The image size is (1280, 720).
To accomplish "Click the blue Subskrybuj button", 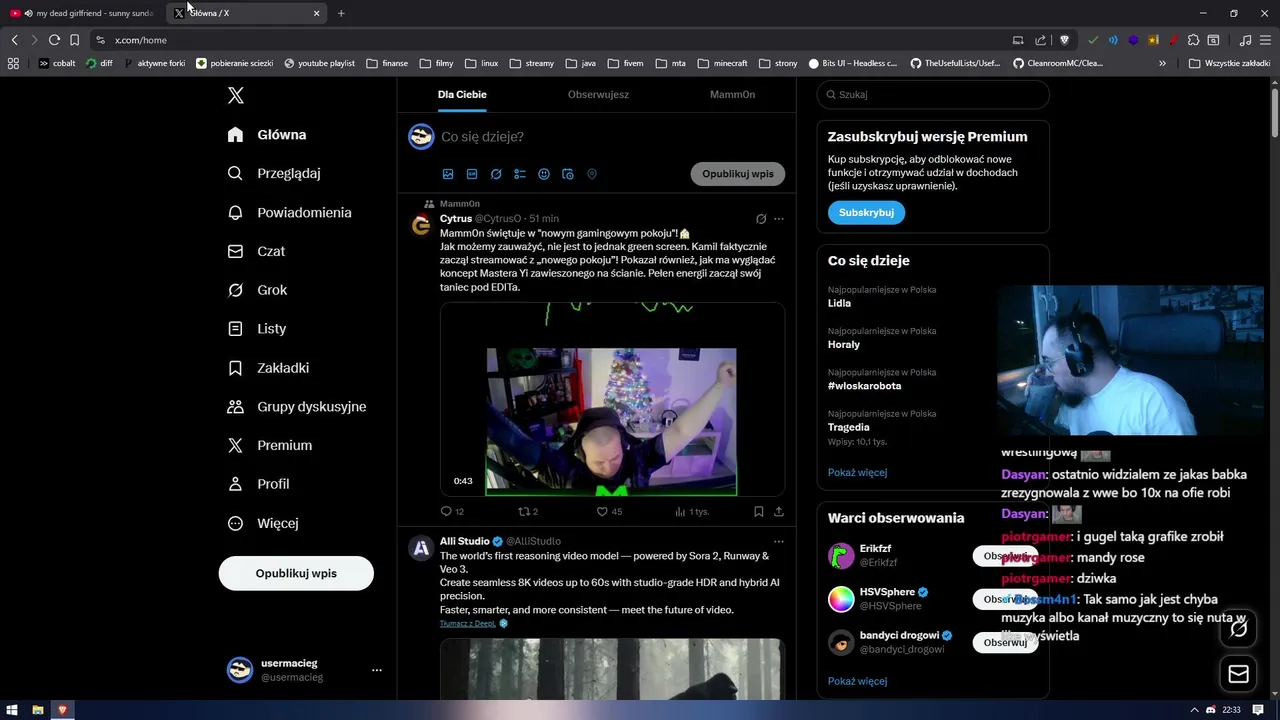I will point(866,213).
